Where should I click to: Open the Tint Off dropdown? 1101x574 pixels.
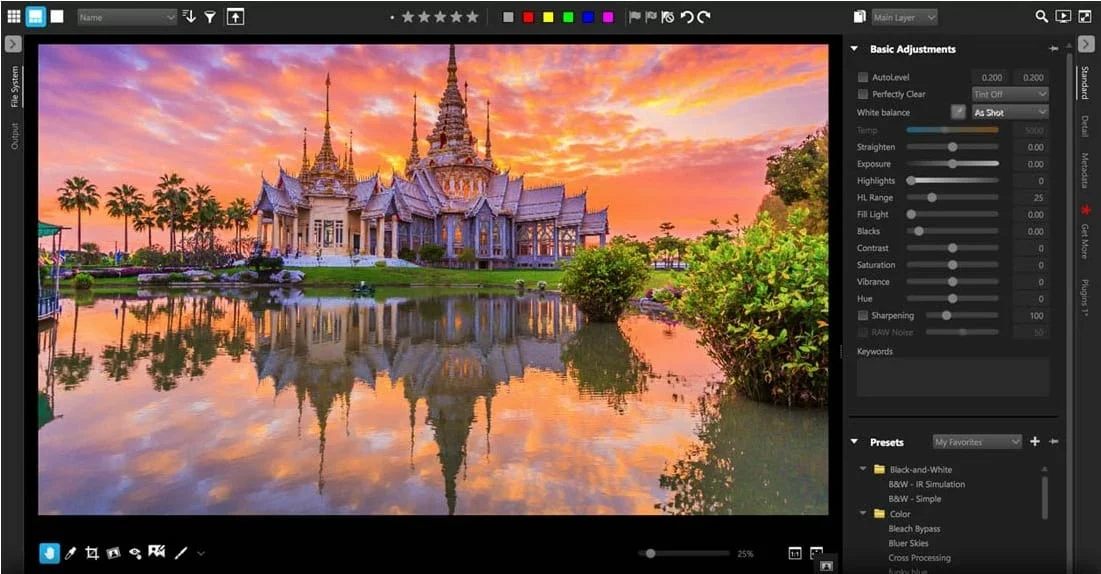pyautogui.click(x=1010, y=94)
